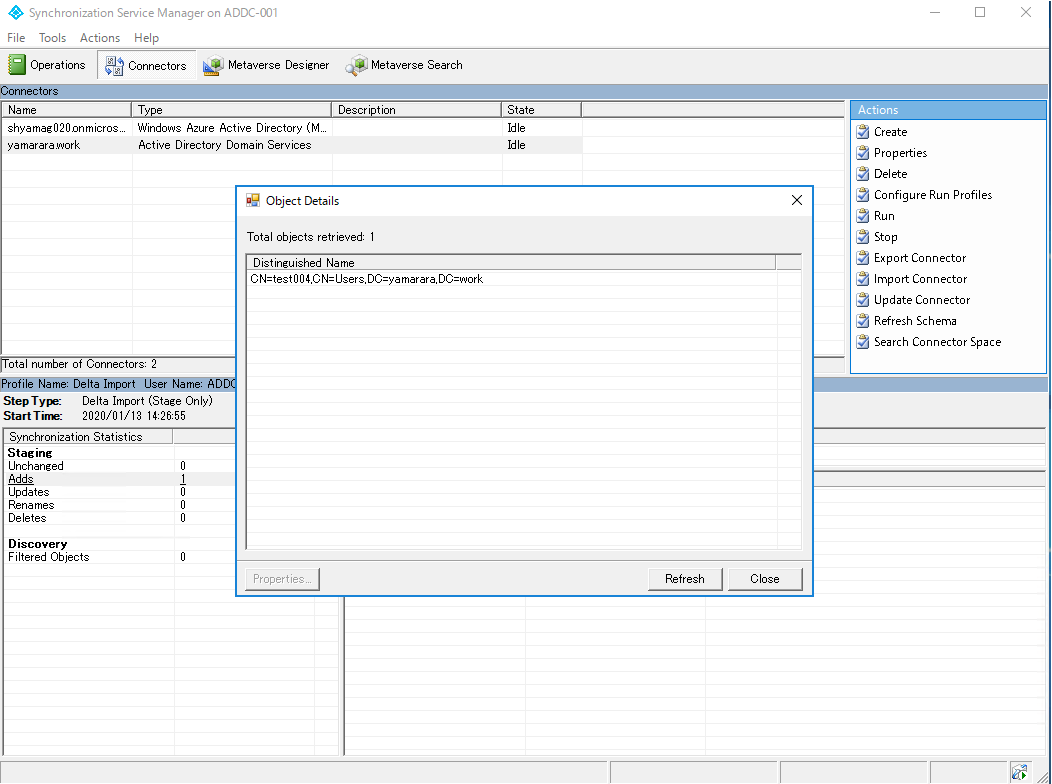The width and height of the screenshot is (1052, 784).
Task: Open the Actions menu
Action: [99, 37]
